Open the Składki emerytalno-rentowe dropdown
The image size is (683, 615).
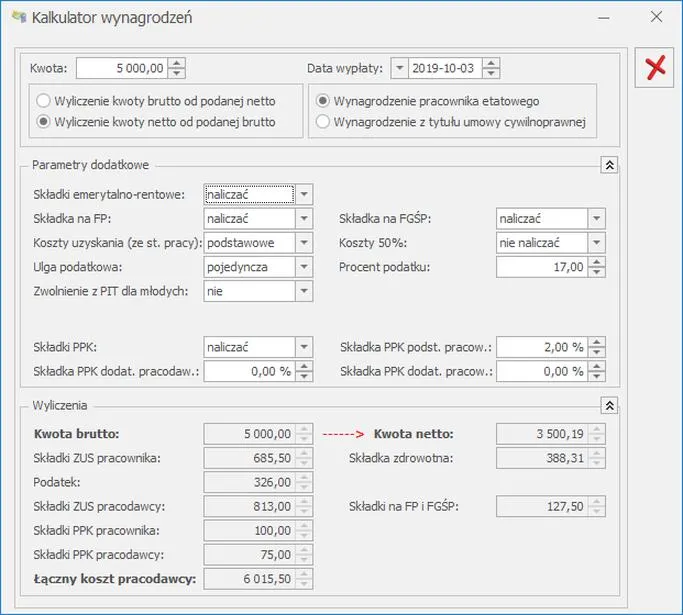304,194
